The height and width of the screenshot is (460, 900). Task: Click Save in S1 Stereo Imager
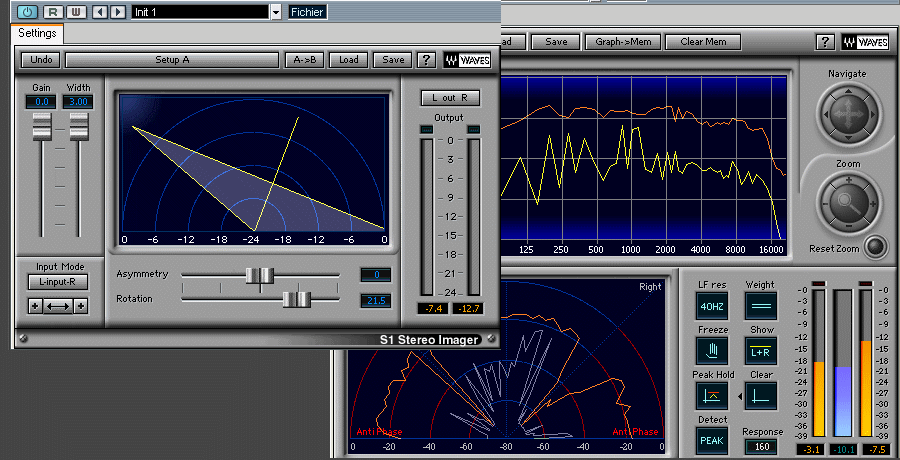pyautogui.click(x=393, y=60)
